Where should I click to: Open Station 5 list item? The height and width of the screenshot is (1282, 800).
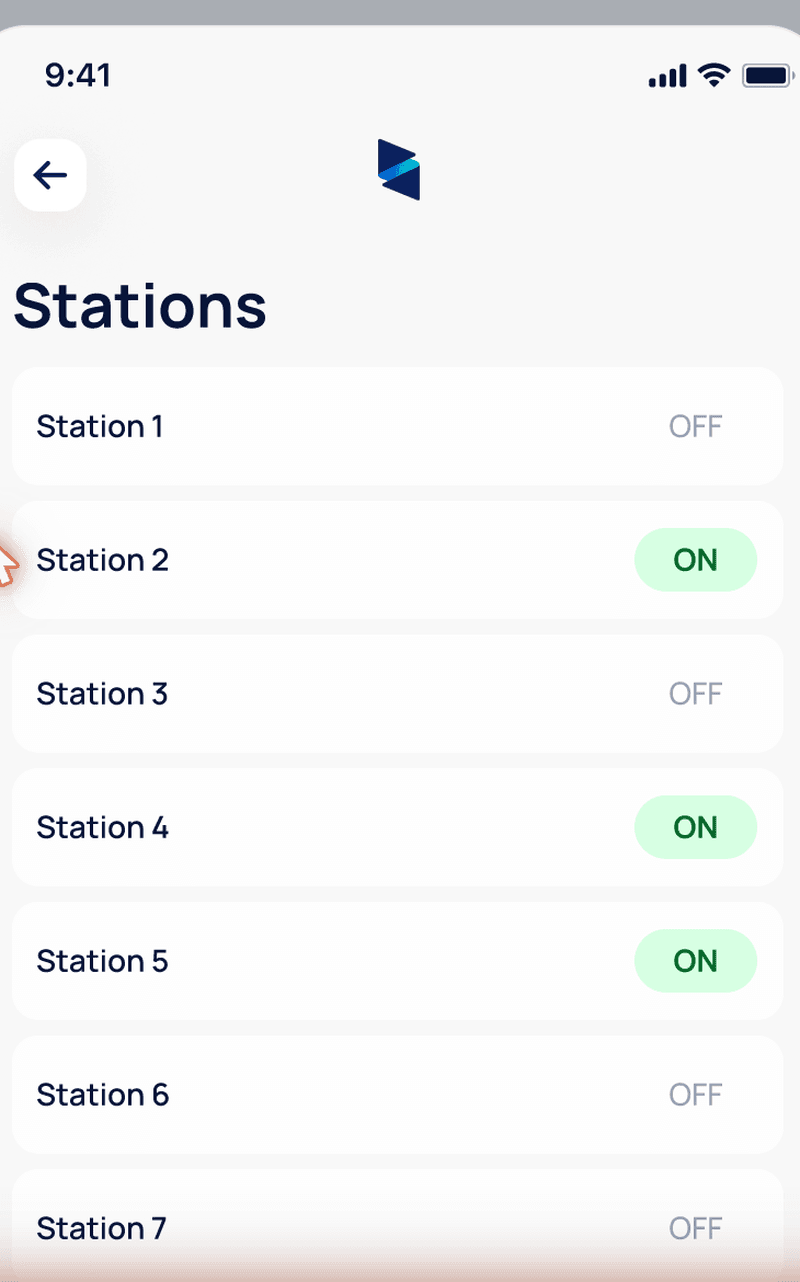[397, 961]
